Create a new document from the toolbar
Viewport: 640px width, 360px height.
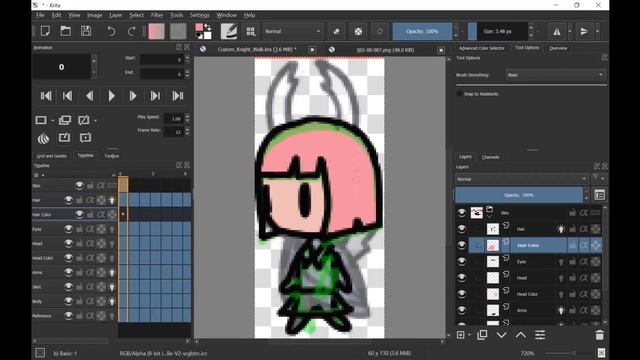45,31
